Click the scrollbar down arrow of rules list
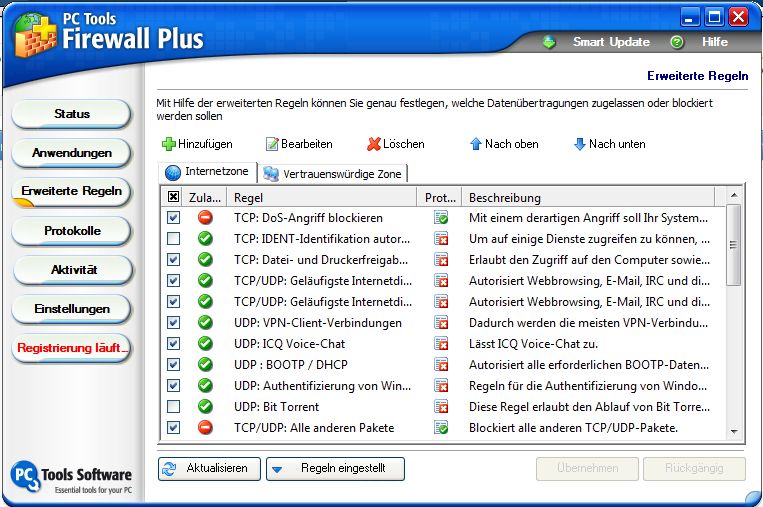 (x=734, y=432)
